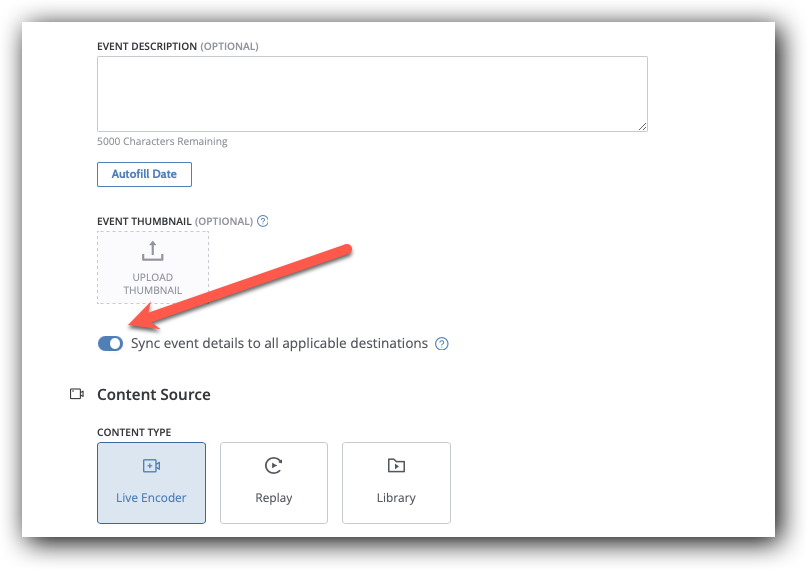Click the Event Description field label
807x569 pixels.
[x=147, y=46]
